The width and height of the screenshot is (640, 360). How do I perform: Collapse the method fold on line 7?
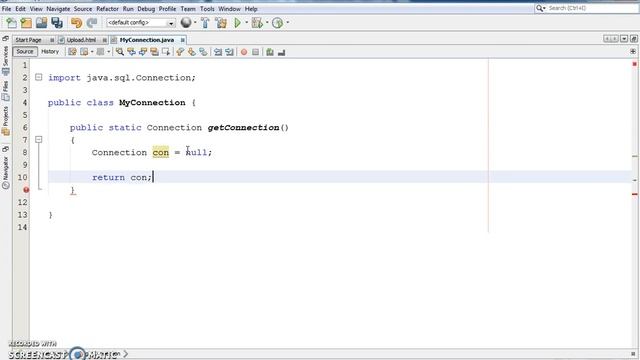38,140
